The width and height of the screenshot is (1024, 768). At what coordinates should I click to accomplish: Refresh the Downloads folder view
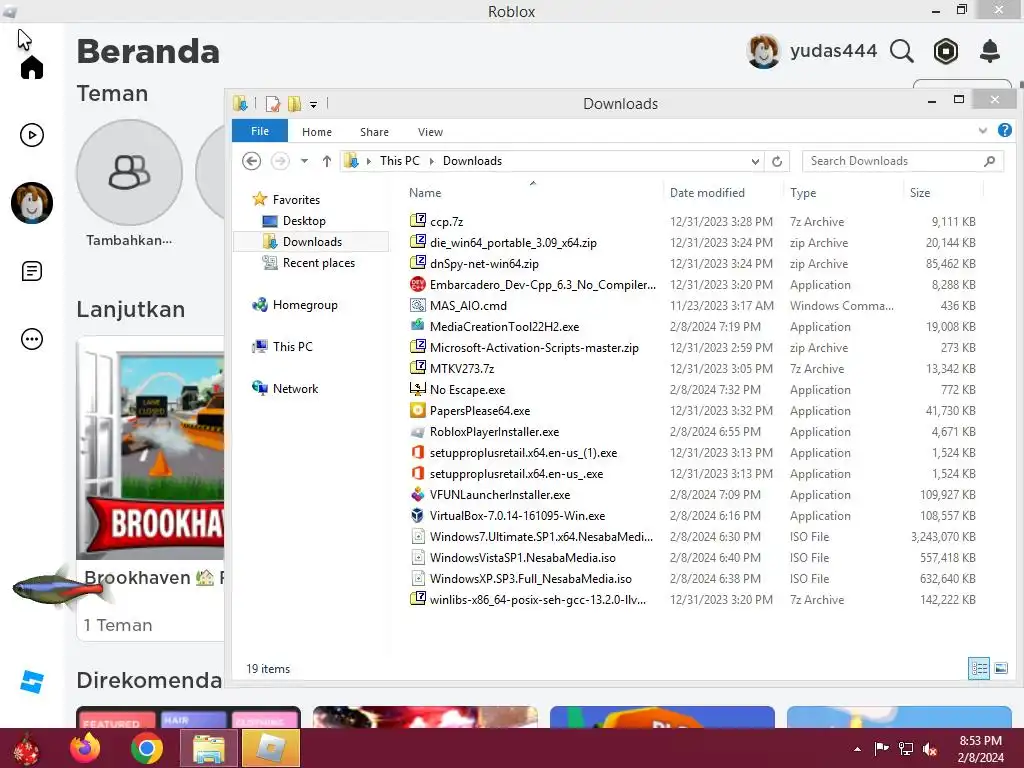point(776,161)
